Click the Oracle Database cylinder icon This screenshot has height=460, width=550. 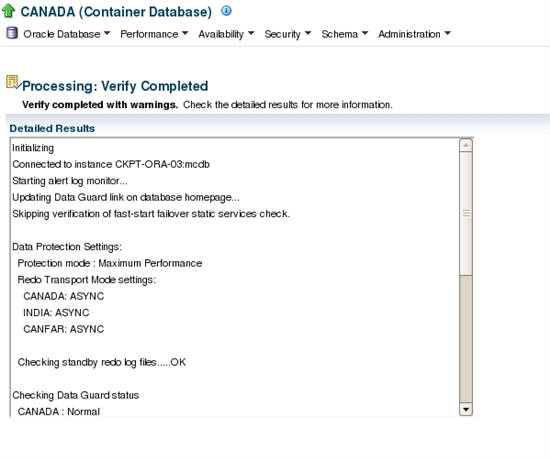[x=12, y=33]
